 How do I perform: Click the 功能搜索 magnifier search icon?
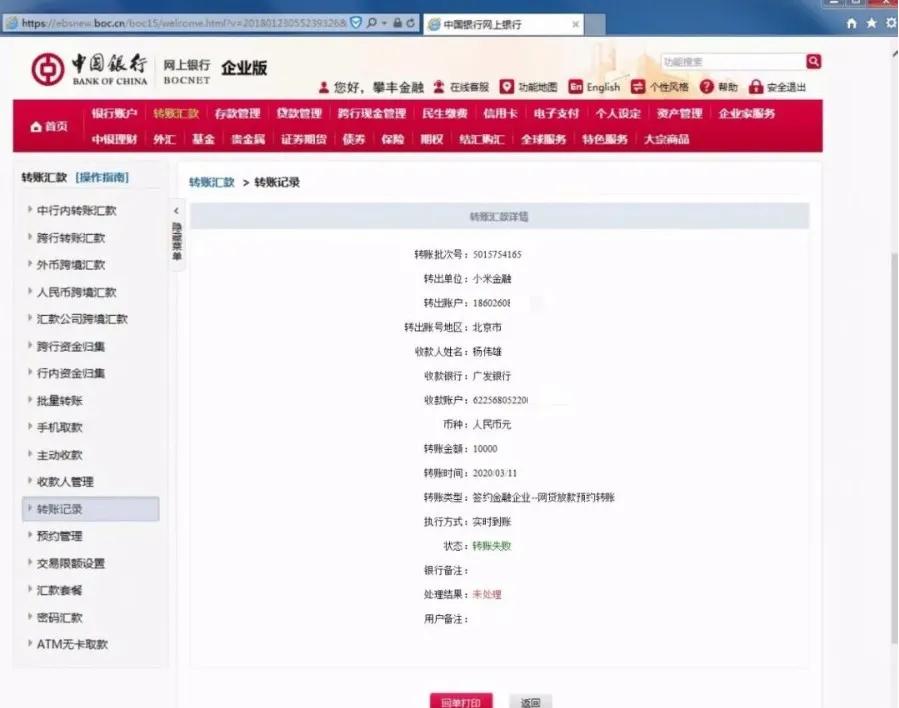[812, 61]
